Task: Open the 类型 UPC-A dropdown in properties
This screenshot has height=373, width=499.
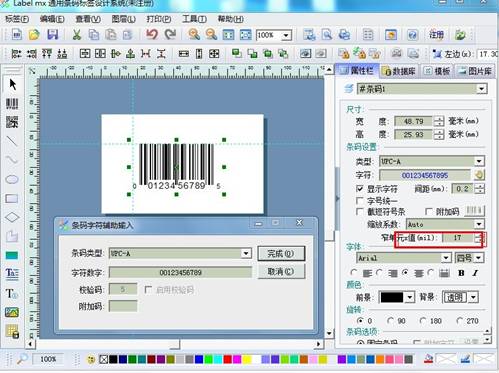Action: 479,162
